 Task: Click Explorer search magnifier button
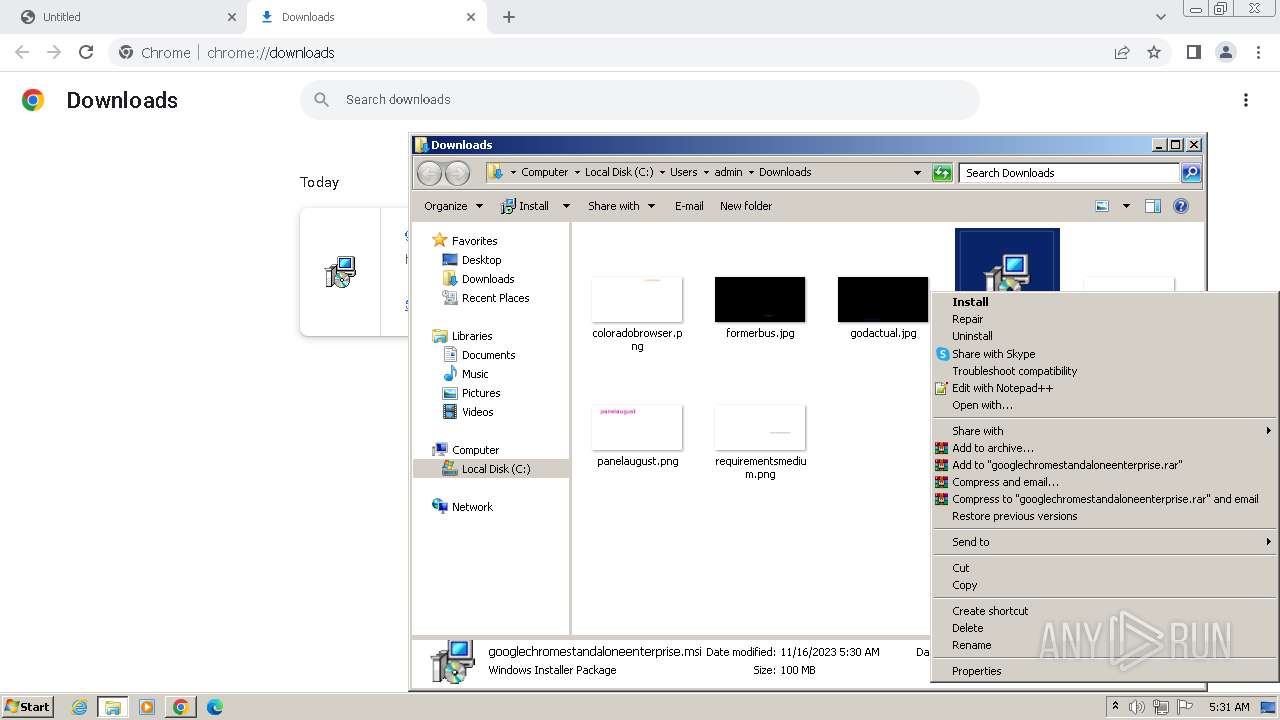click(1190, 173)
